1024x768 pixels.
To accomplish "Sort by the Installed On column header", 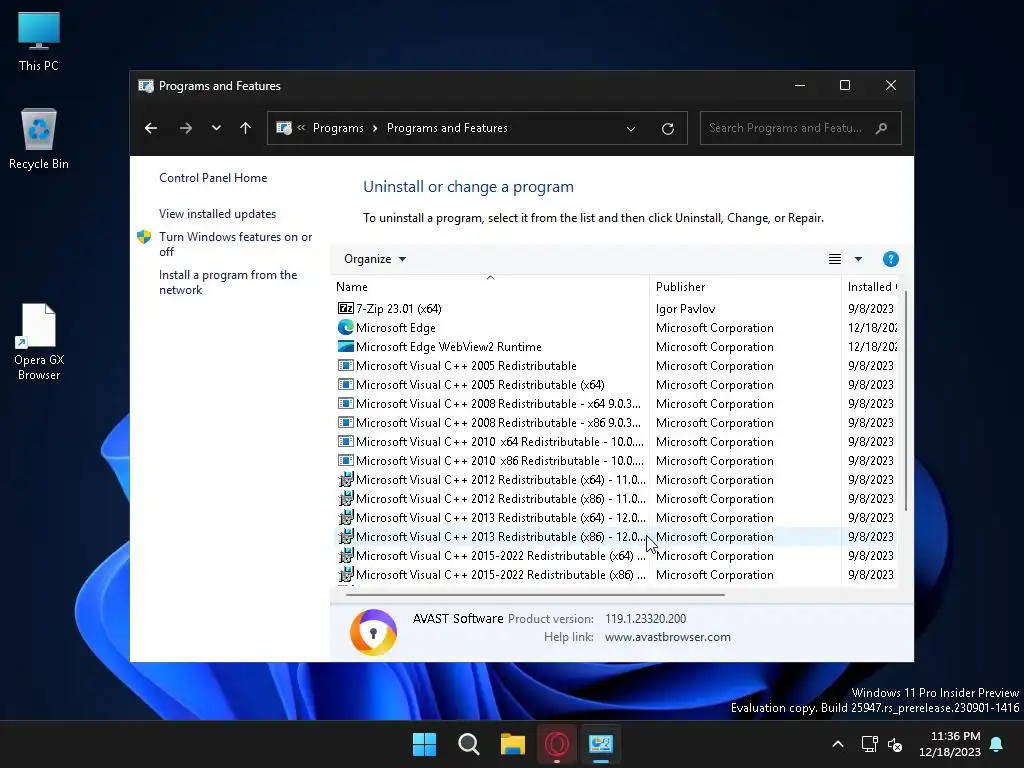I will [872, 287].
